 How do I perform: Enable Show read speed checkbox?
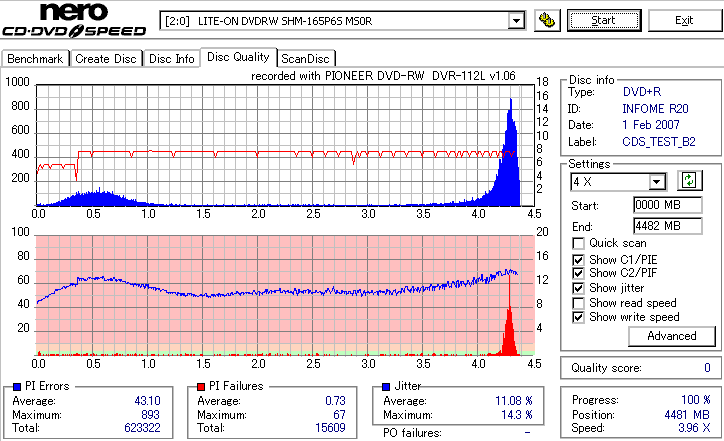pos(578,303)
